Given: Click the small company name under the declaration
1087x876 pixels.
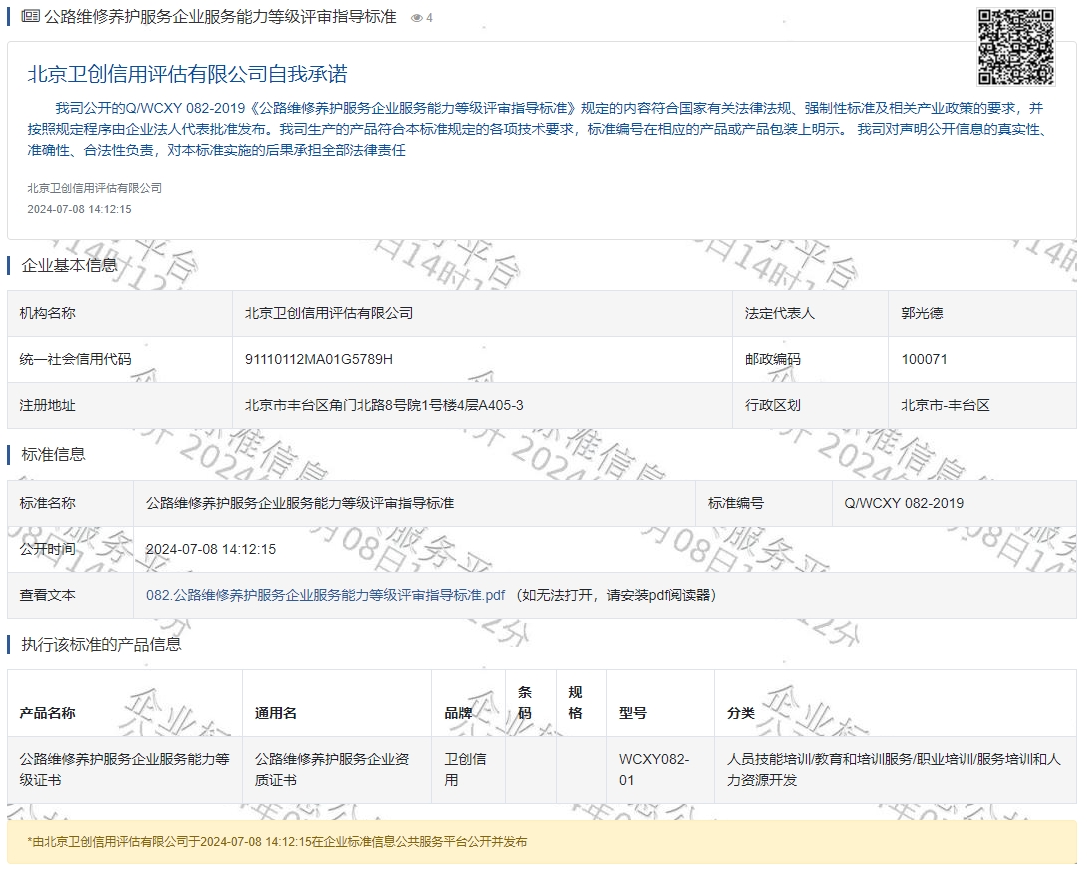Looking at the screenshot, I should tap(94, 189).
